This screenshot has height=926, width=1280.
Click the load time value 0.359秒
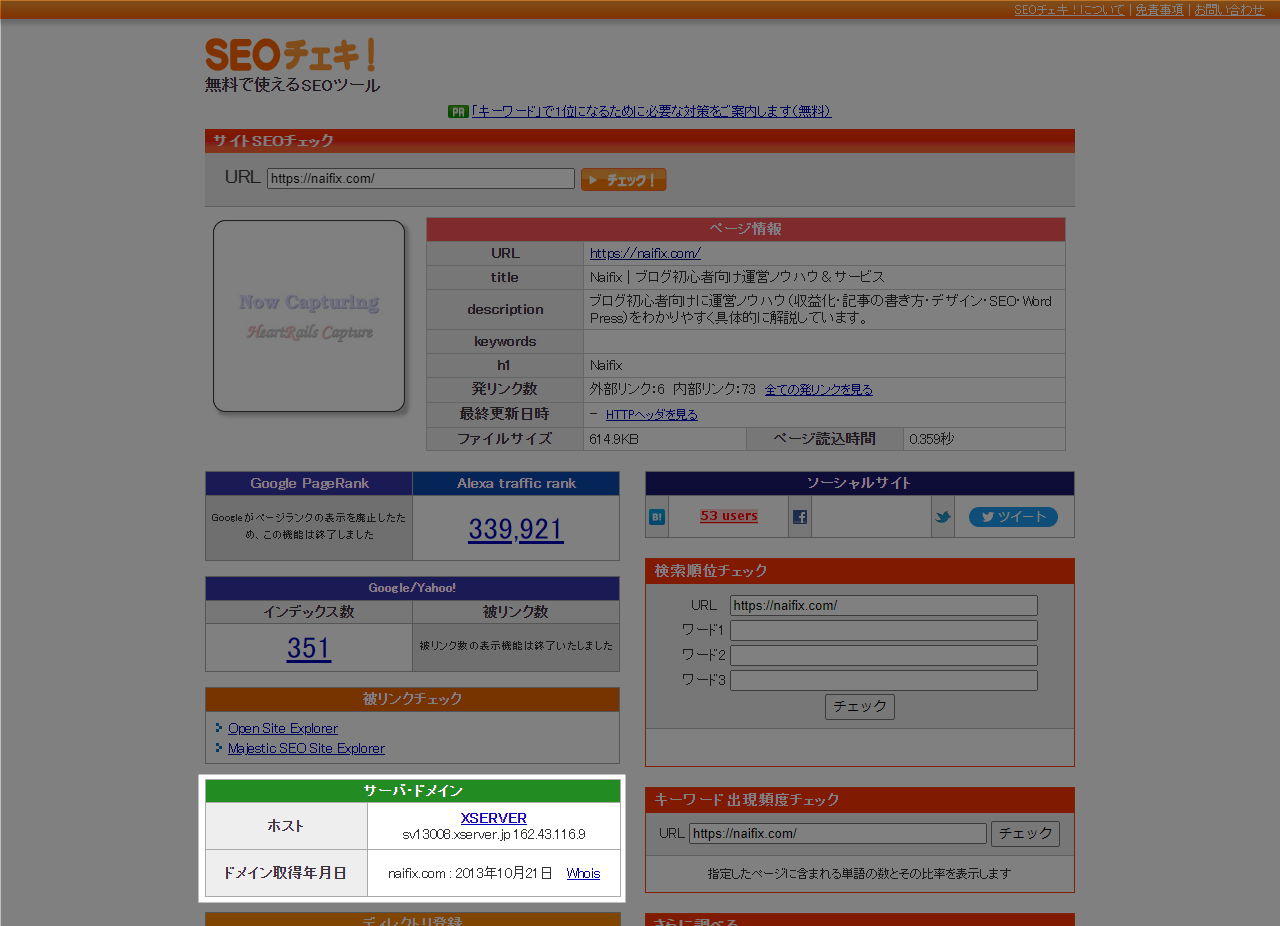[x=931, y=439]
